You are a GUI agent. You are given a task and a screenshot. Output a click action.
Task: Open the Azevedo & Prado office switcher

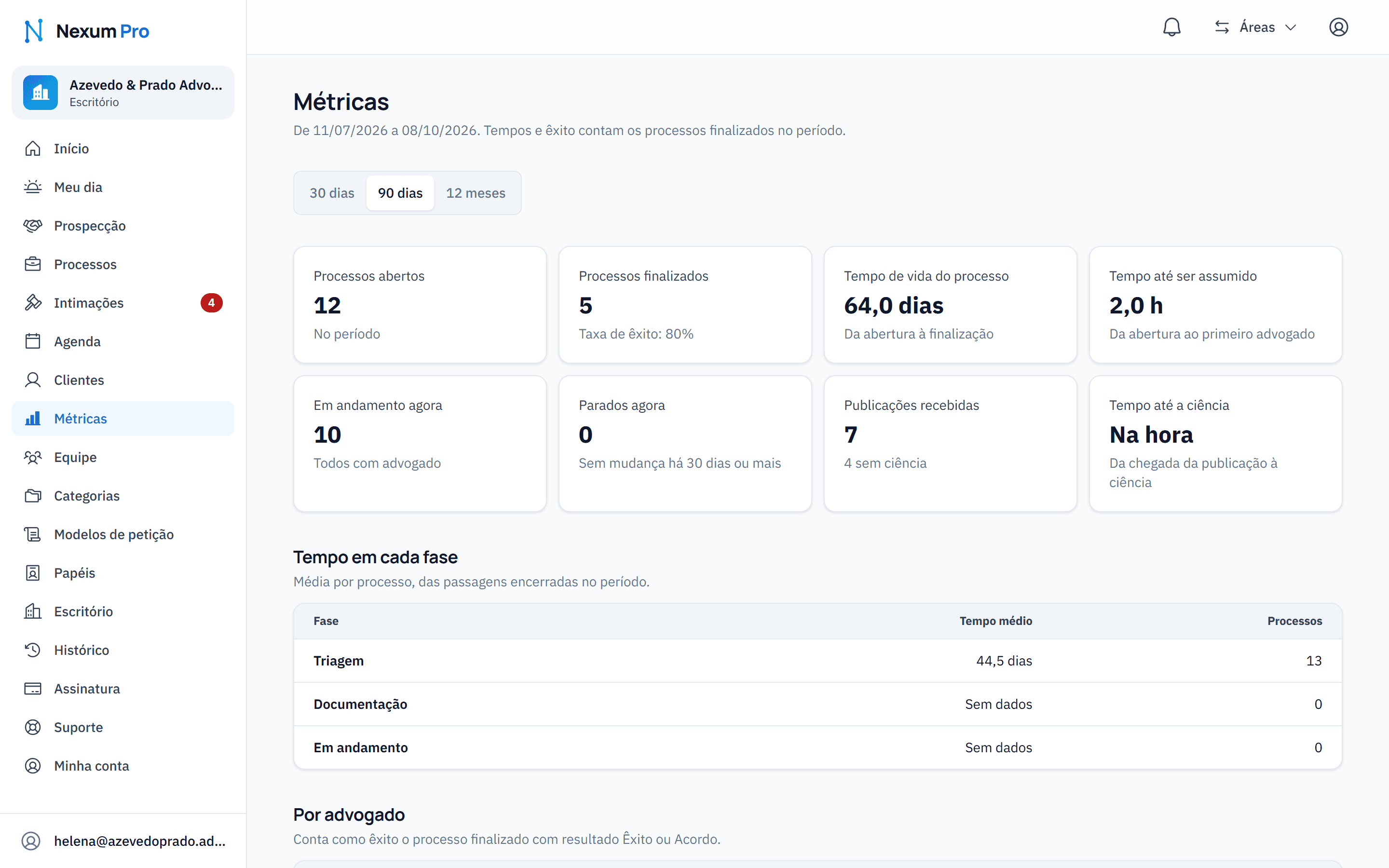coord(123,93)
